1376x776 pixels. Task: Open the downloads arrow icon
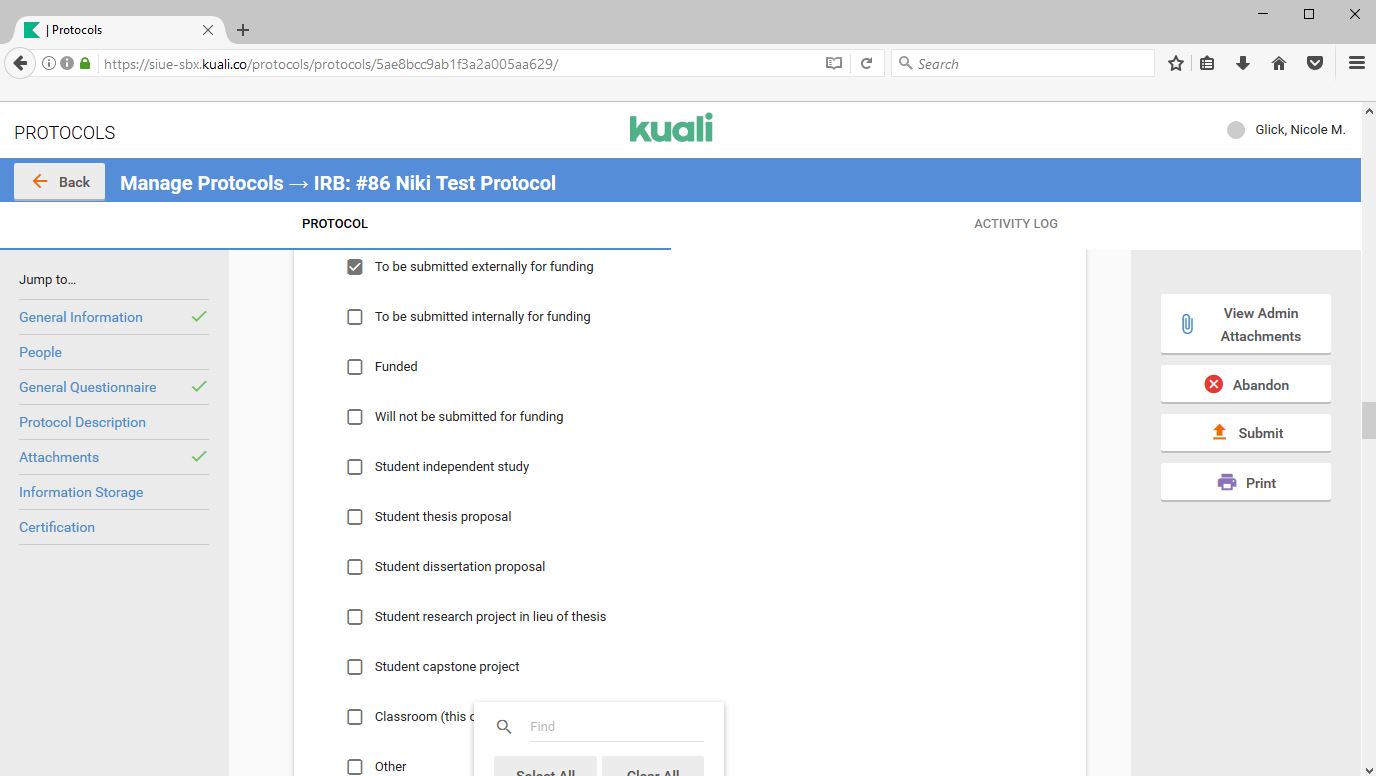coord(1243,63)
